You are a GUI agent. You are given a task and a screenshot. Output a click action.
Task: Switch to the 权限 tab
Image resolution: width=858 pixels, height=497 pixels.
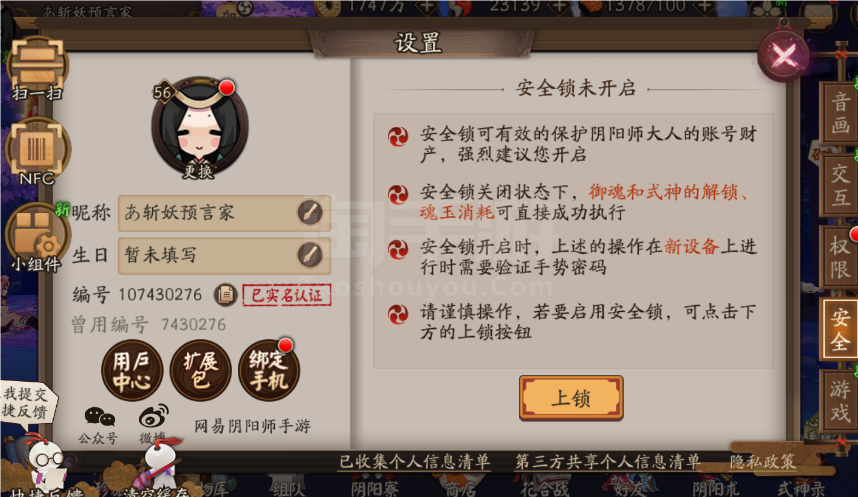[839, 257]
